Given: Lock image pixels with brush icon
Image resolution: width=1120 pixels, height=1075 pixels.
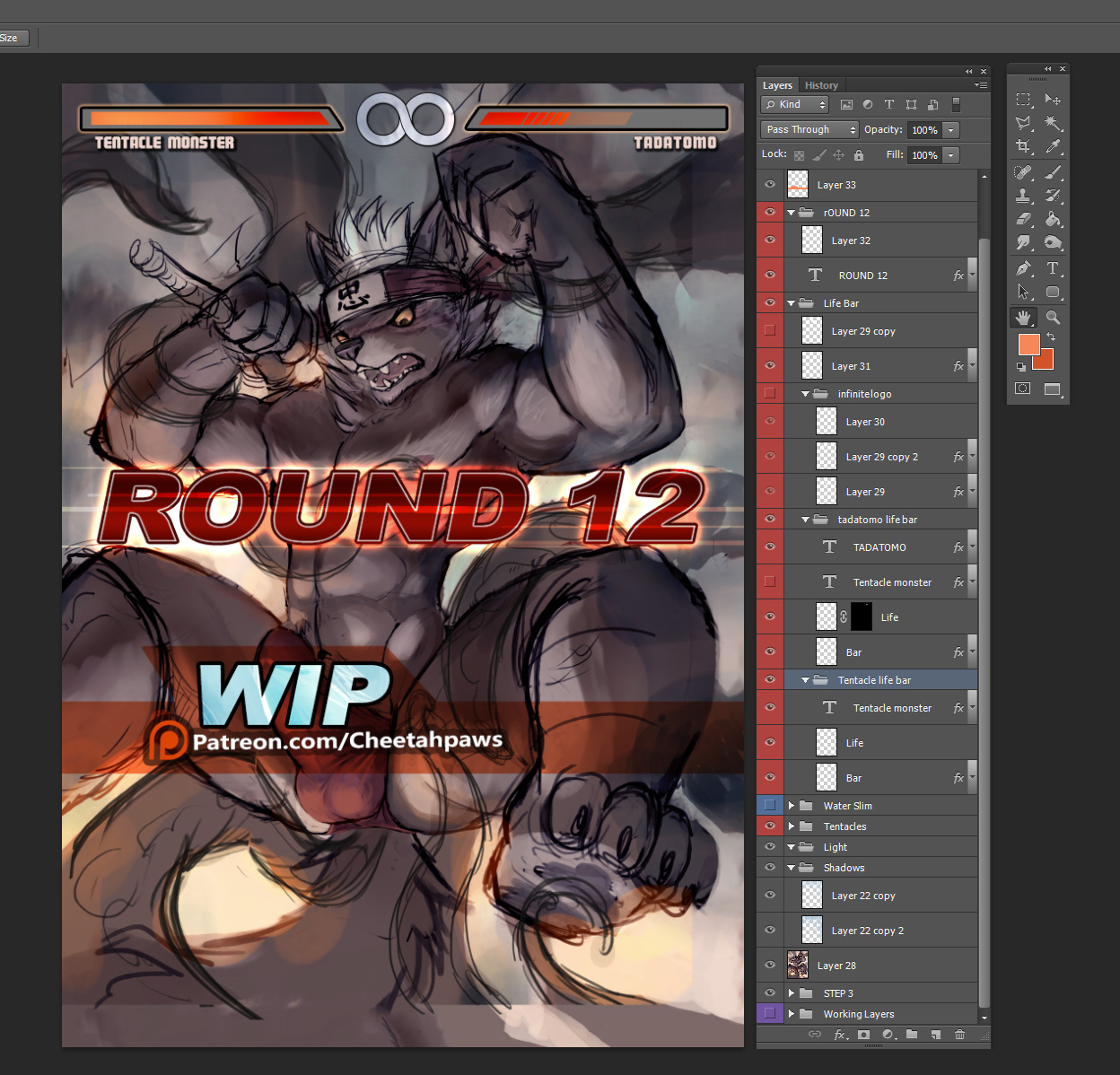Looking at the screenshot, I should [x=818, y=155].
